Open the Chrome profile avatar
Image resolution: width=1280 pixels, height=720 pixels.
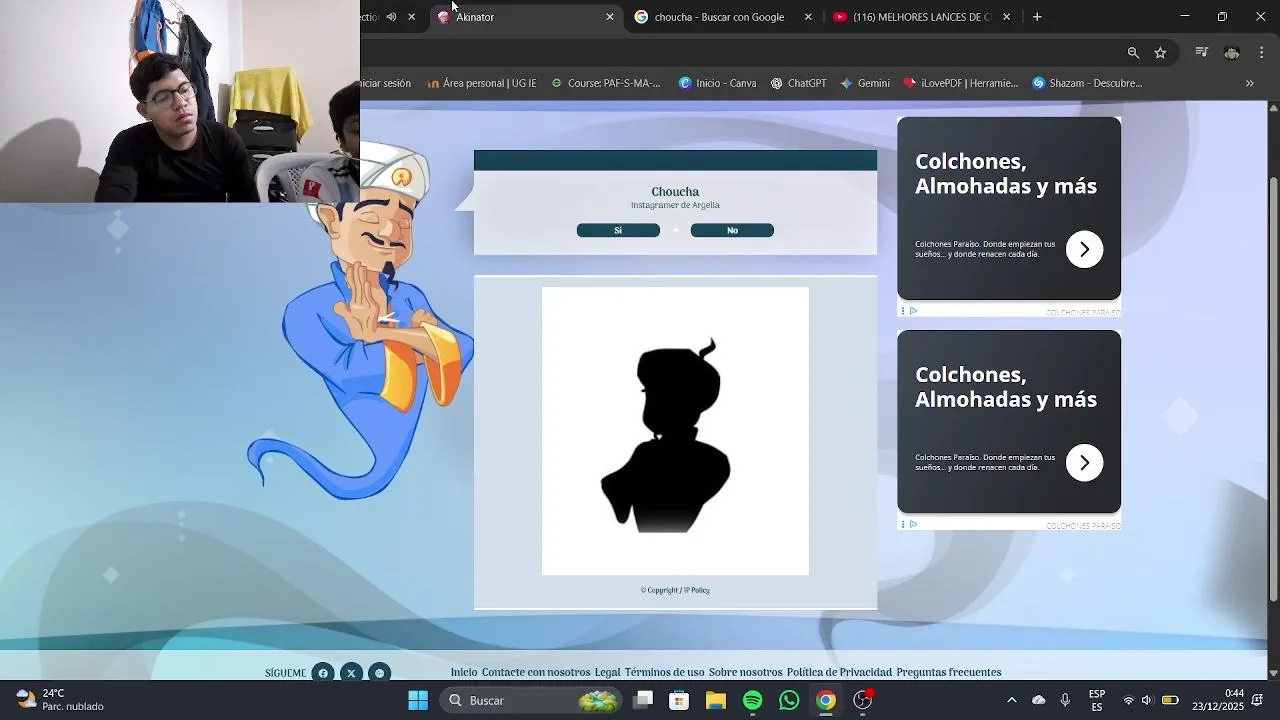1232,53
